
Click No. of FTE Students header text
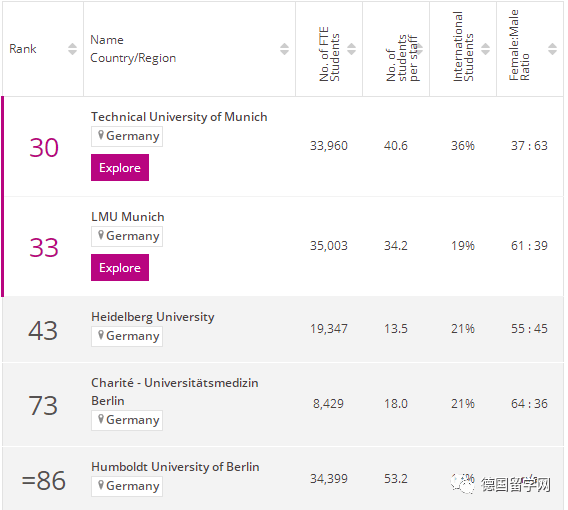click(329, 54)
